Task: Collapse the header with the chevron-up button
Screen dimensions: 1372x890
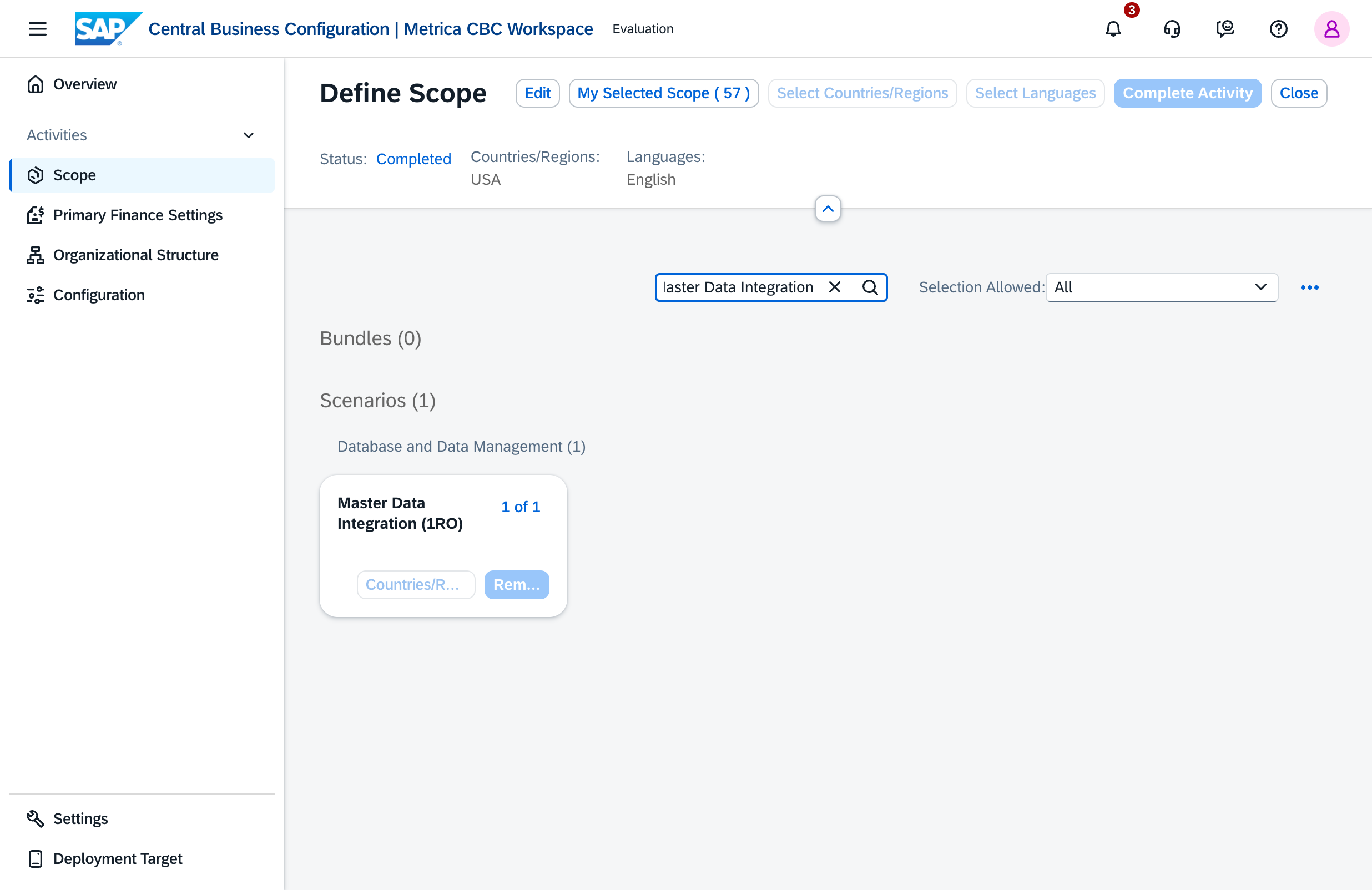Action: (x=827, y=209)
